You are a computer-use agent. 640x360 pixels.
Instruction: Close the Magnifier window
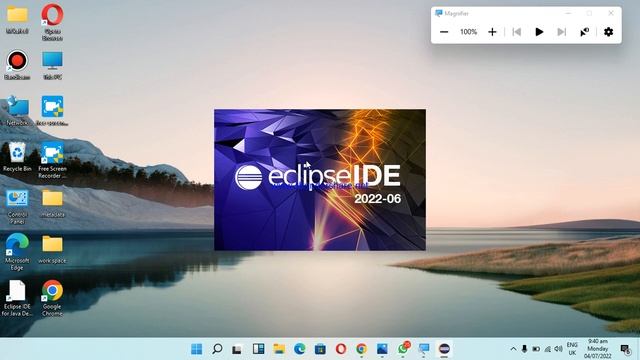point(611,13)
